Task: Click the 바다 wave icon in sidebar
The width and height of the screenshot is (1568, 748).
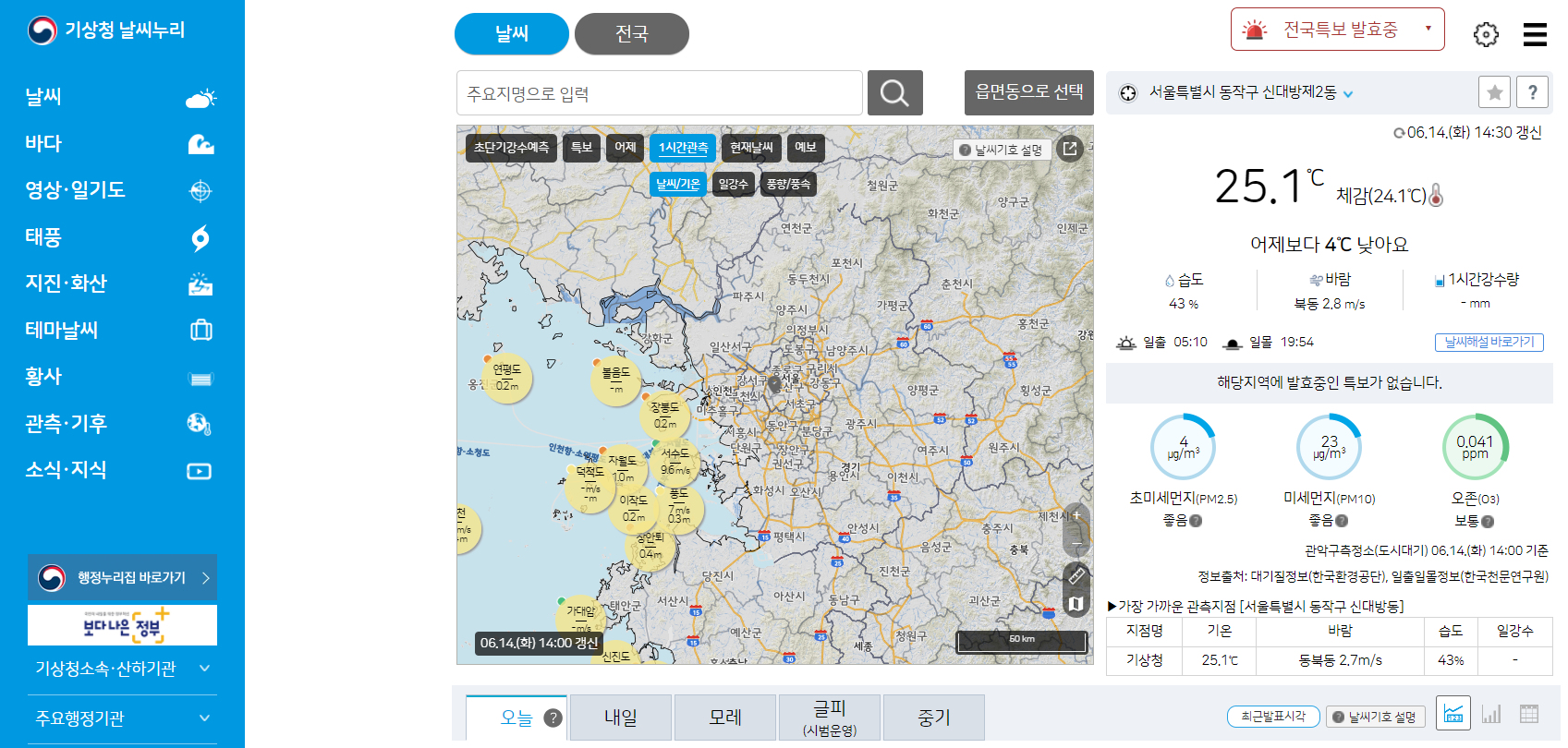Action: click(x=201, y=144)
